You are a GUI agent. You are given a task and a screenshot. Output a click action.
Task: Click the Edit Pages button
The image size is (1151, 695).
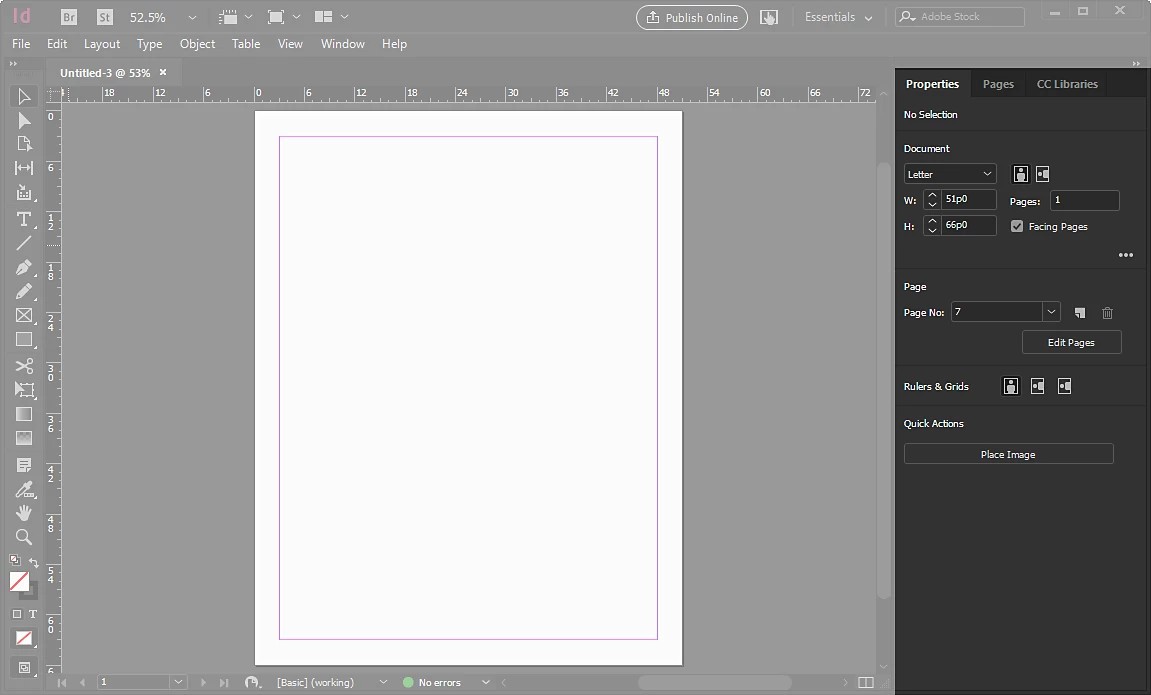click(x=1072, y=342)
